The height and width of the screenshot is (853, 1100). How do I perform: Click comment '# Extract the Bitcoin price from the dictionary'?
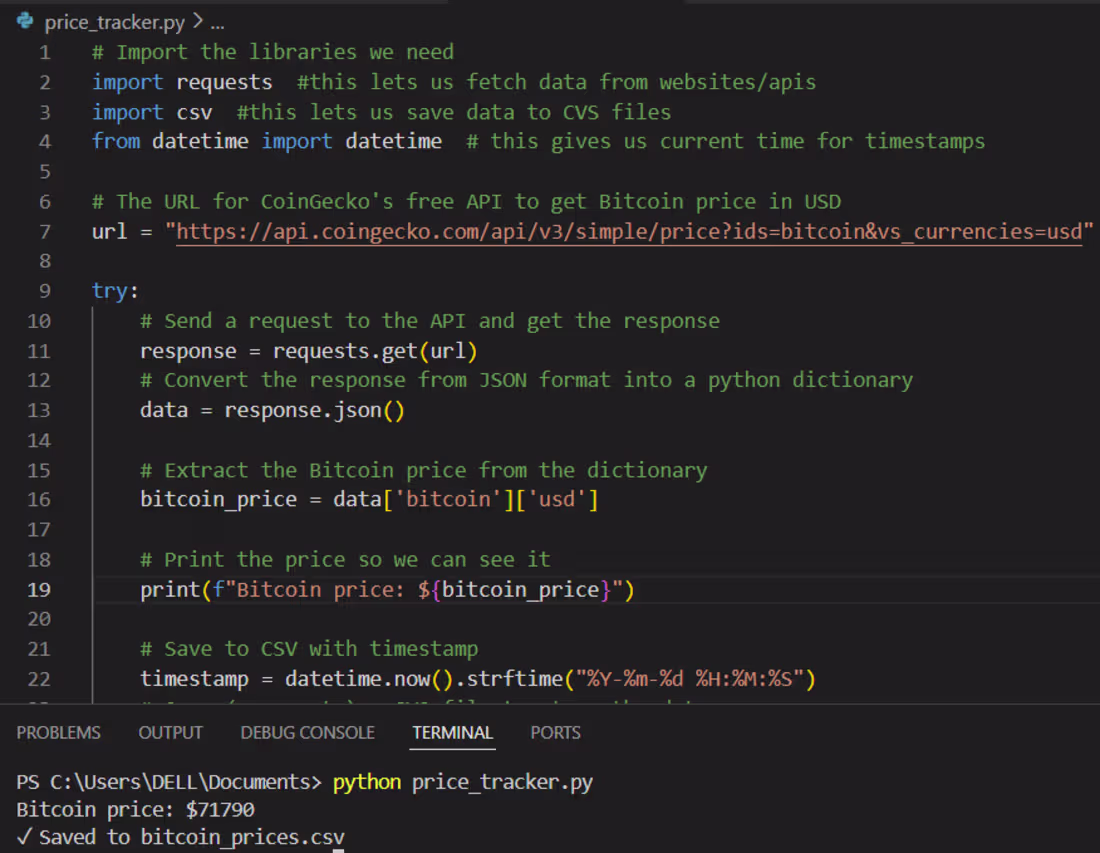click(x=424, y=470)
